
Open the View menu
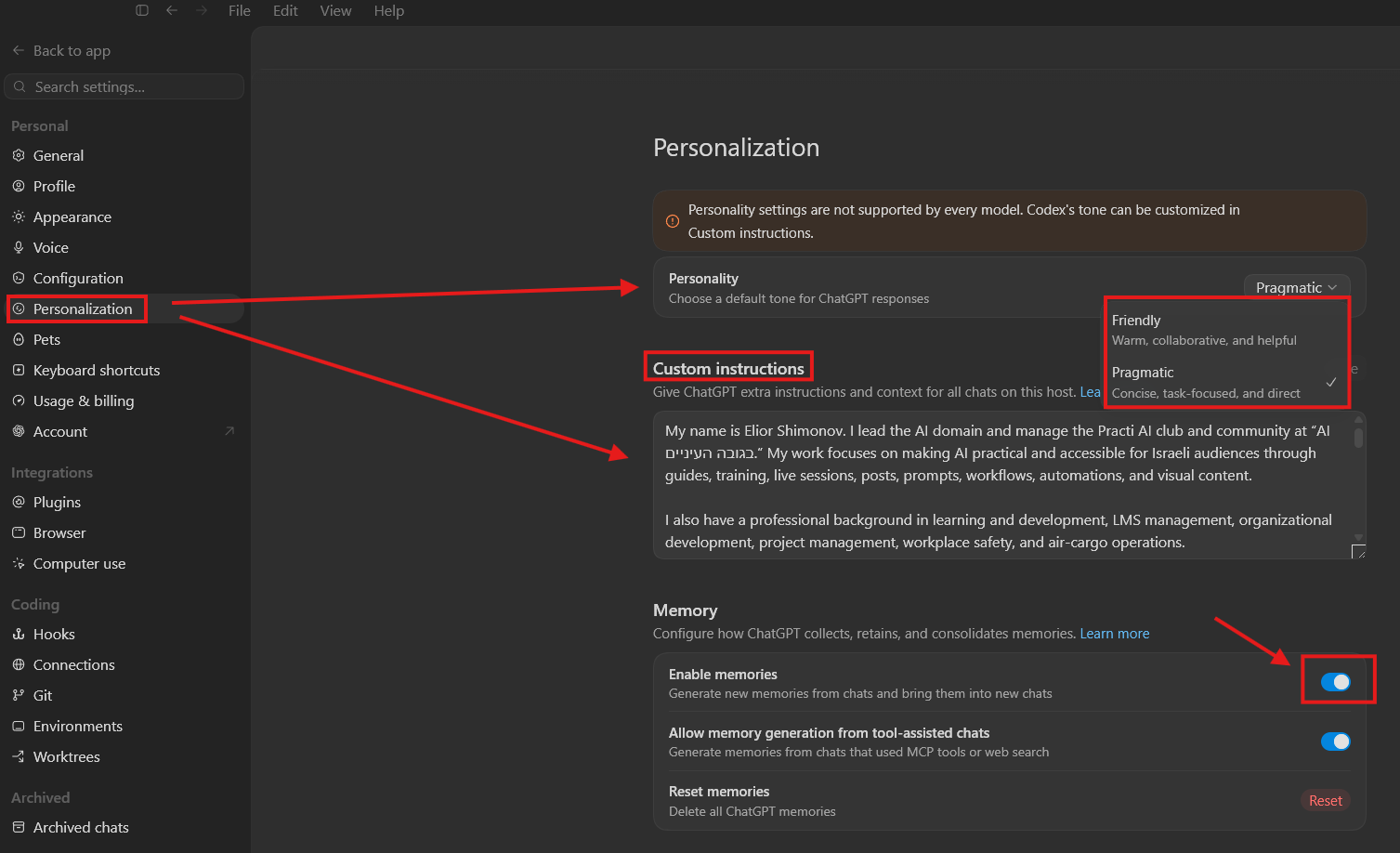(x=335, y=10)
